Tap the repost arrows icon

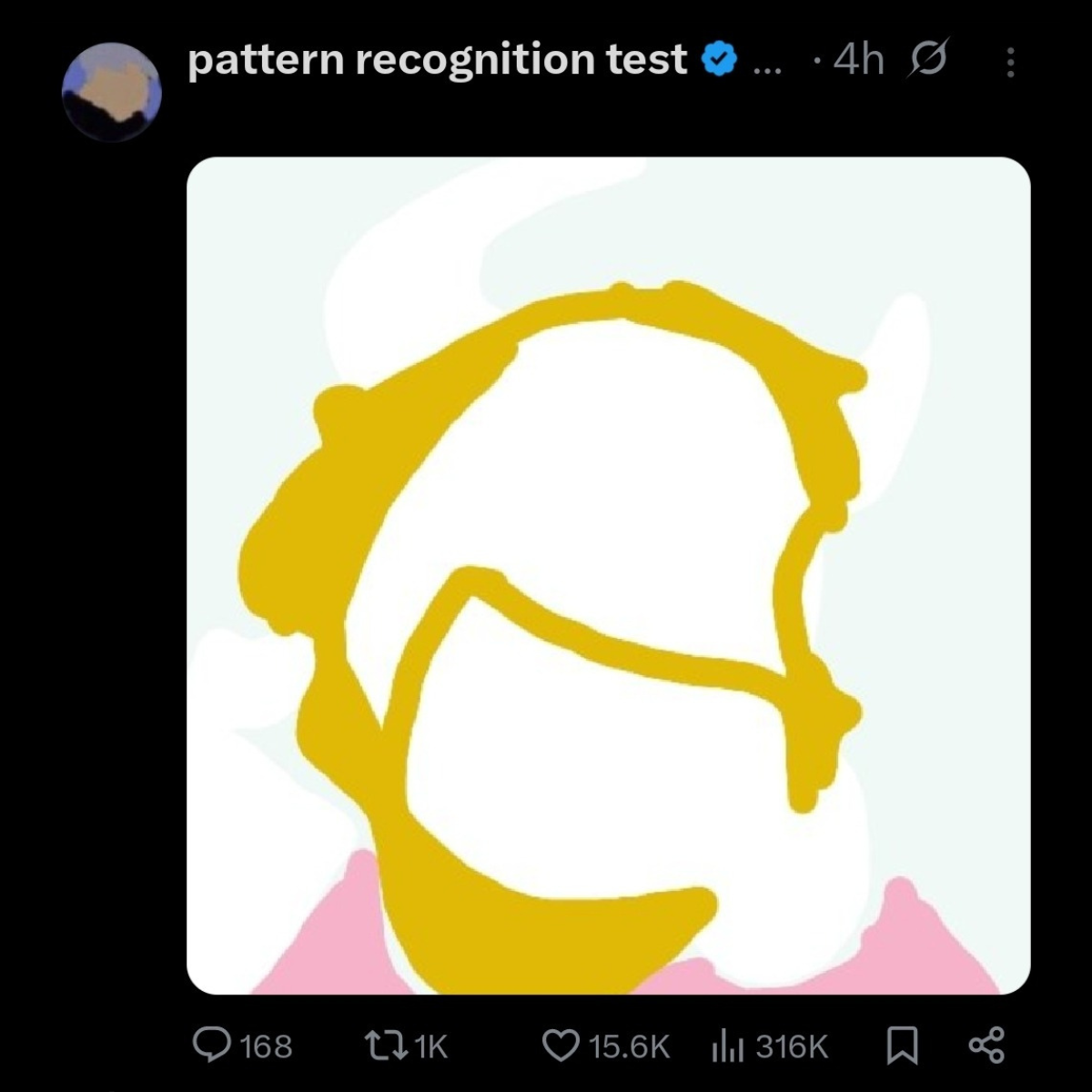click(x=385, y=1046)
